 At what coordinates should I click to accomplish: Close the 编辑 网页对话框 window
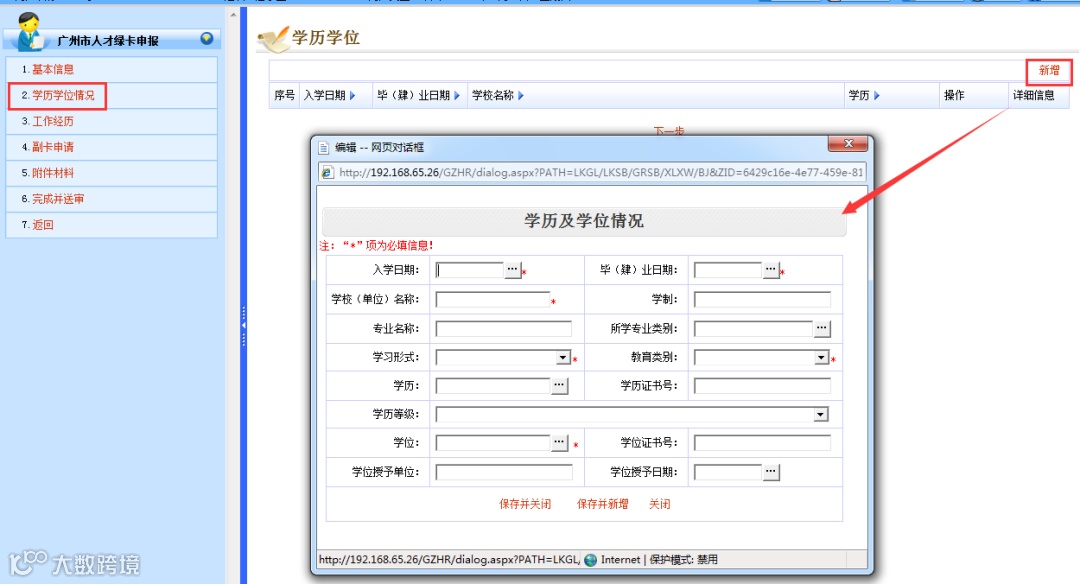coord(849,143)
